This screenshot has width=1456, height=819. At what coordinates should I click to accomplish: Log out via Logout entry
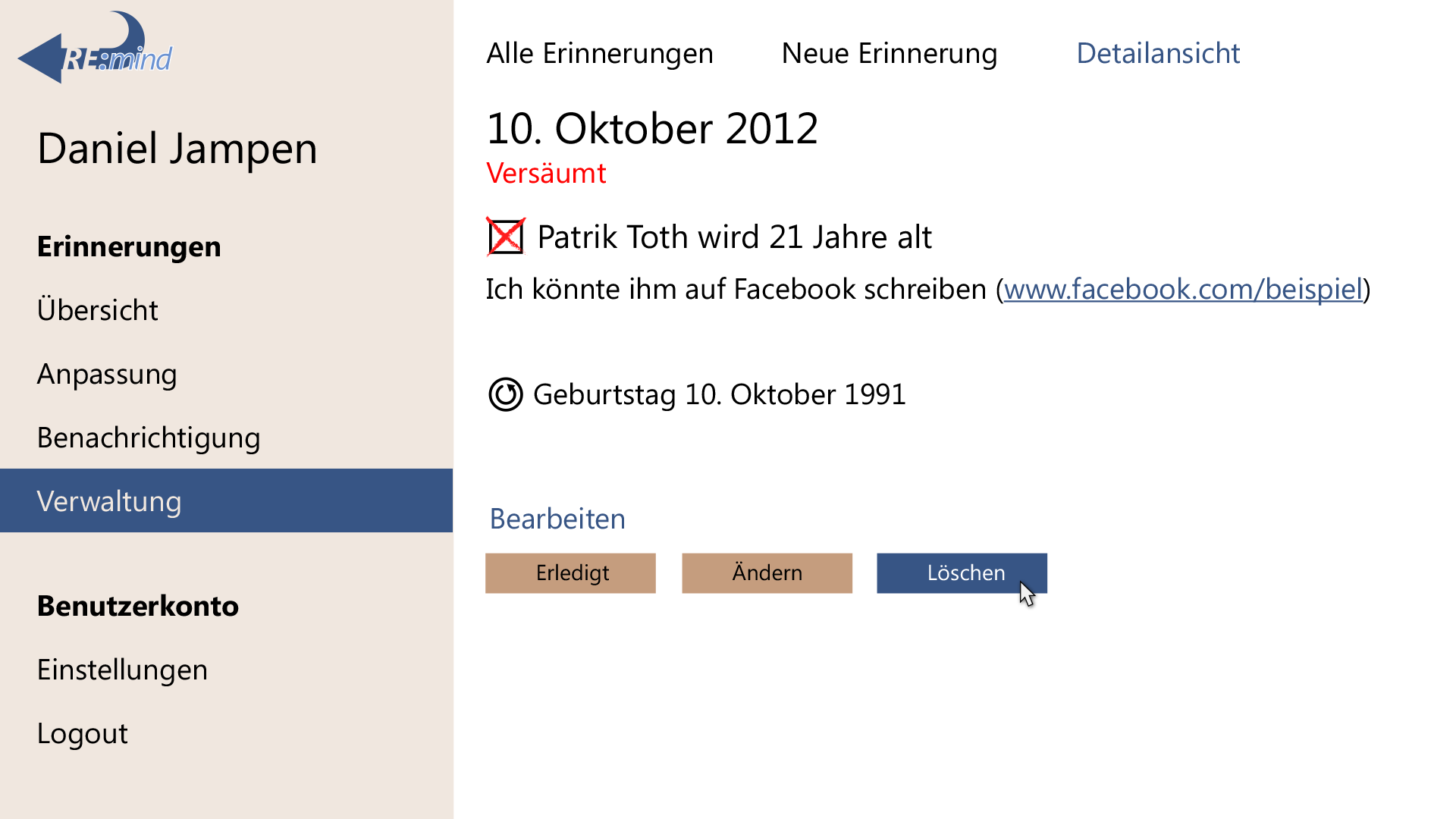coord(82,733)
